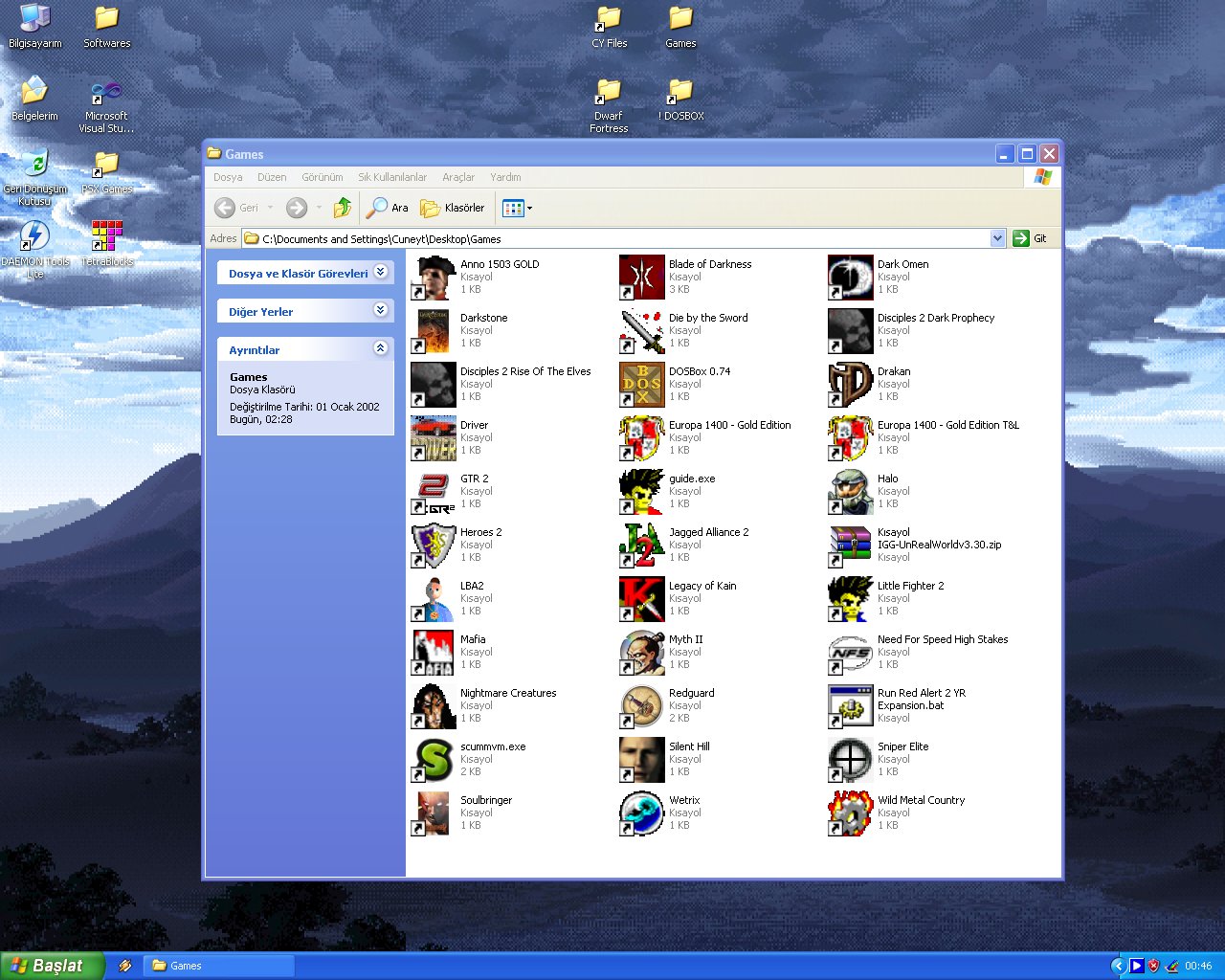1225x980 pixels.
Task: Click the Need For Speed High Stakes icon
Action: coord(850,653)
